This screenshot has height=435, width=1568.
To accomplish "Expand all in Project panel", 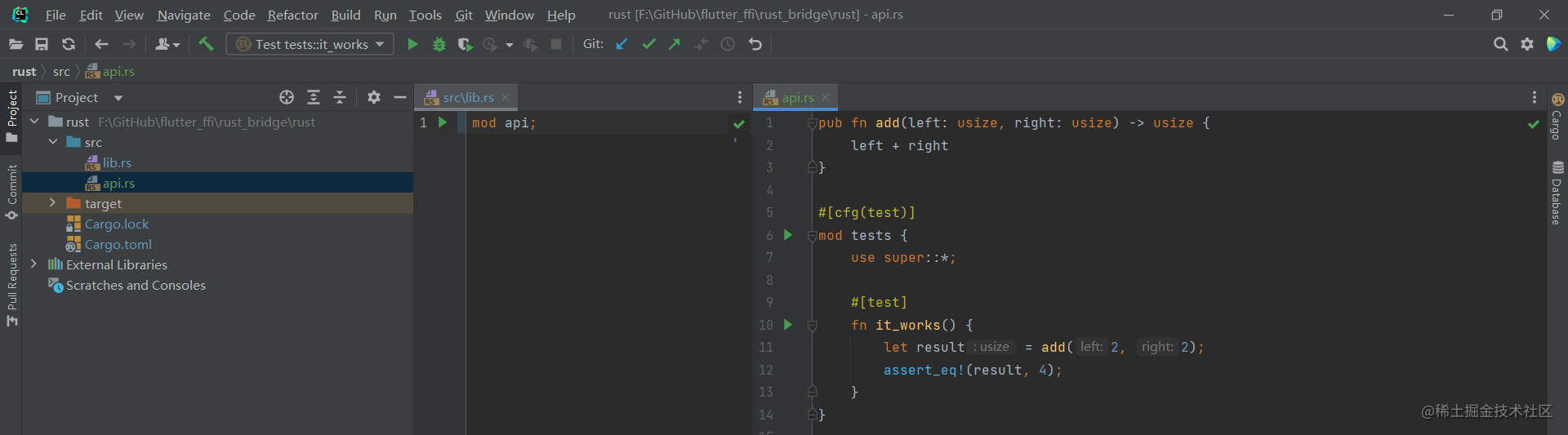I will 314,97.
